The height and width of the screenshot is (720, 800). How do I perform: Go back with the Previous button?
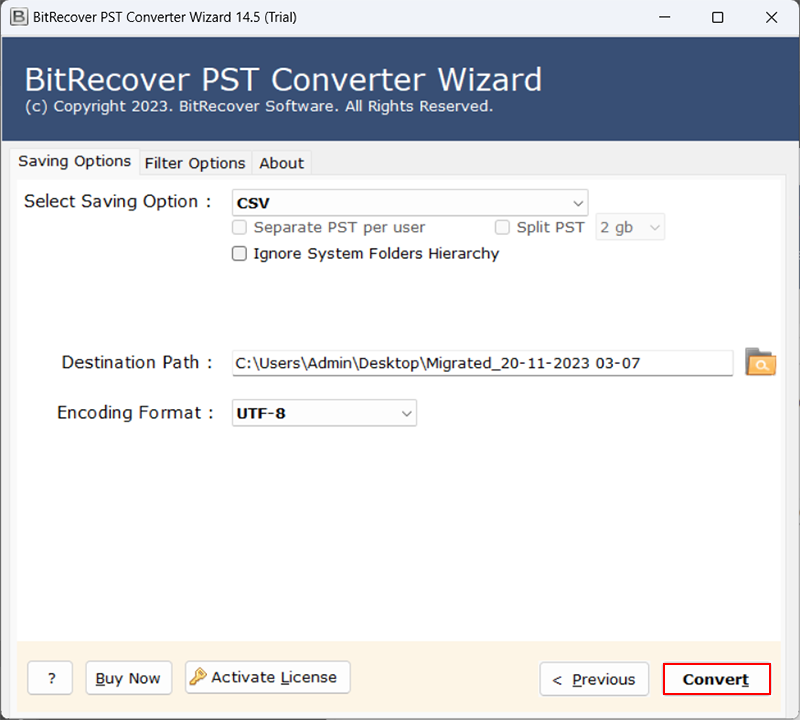pyautogui.click(x=594, y=679)
